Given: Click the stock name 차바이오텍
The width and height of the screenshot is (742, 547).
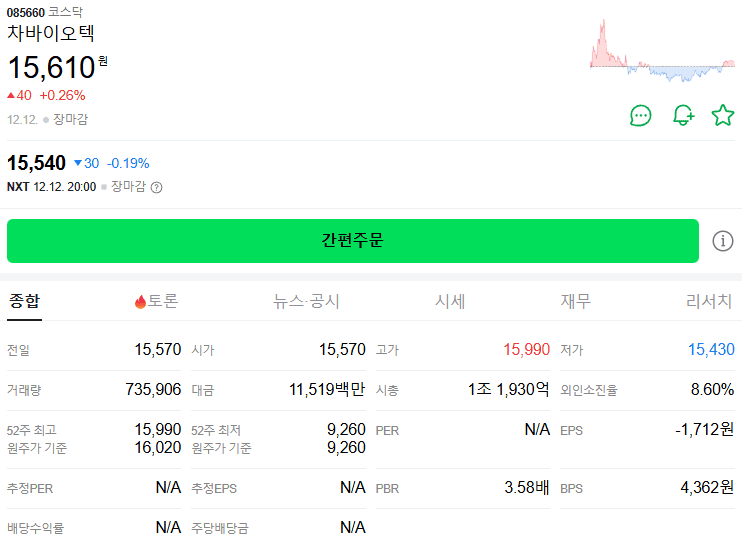Looking at the screenshot, I should pyautogui.click(x=51, y=33).
